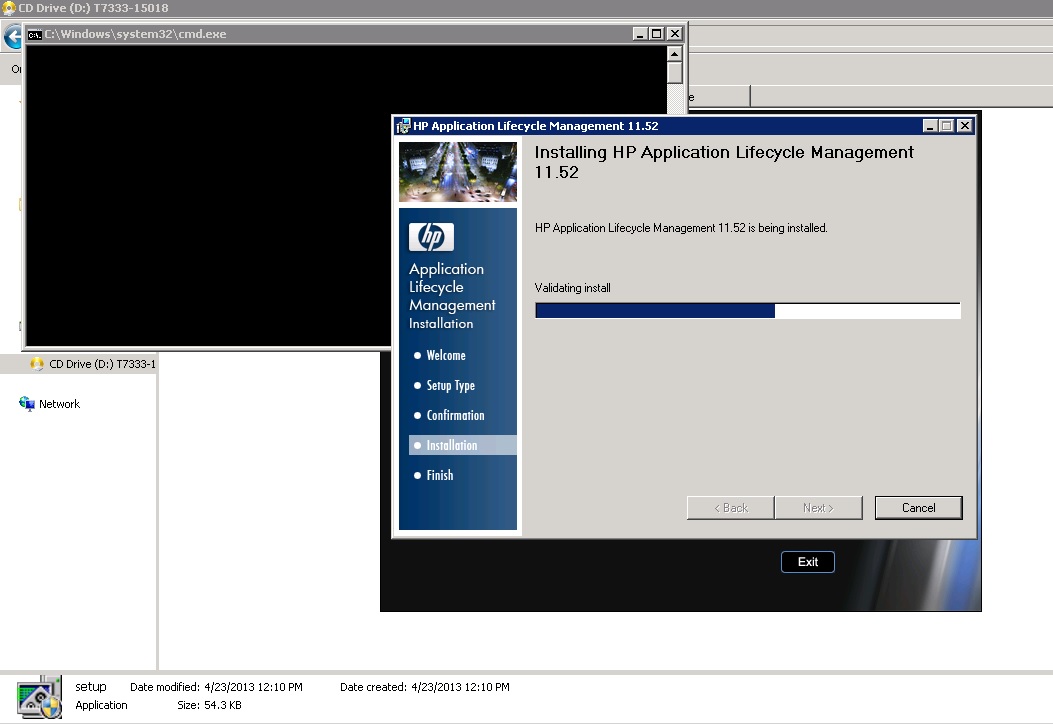Click the HP logo in installer sidebar
Screen dimensions: 1053x725
click(431, 237)
